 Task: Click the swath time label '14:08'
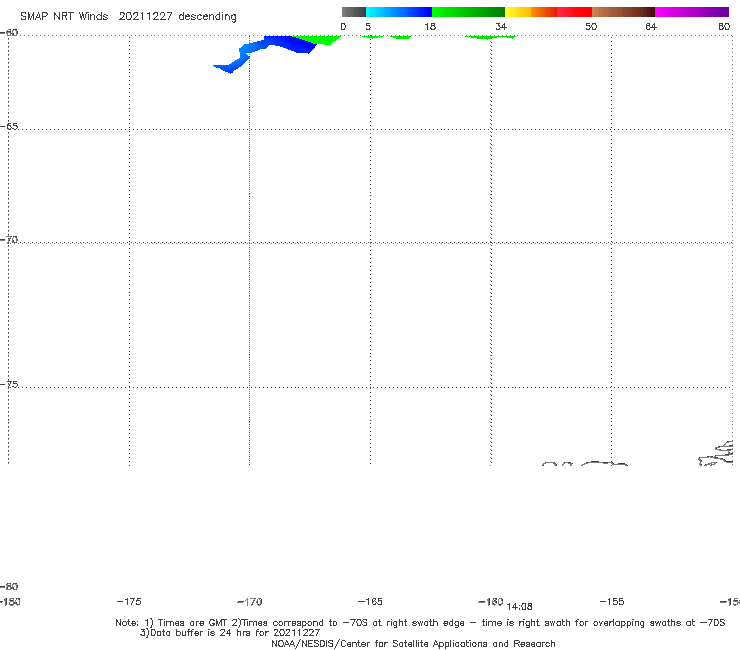(x=519, y=607)
